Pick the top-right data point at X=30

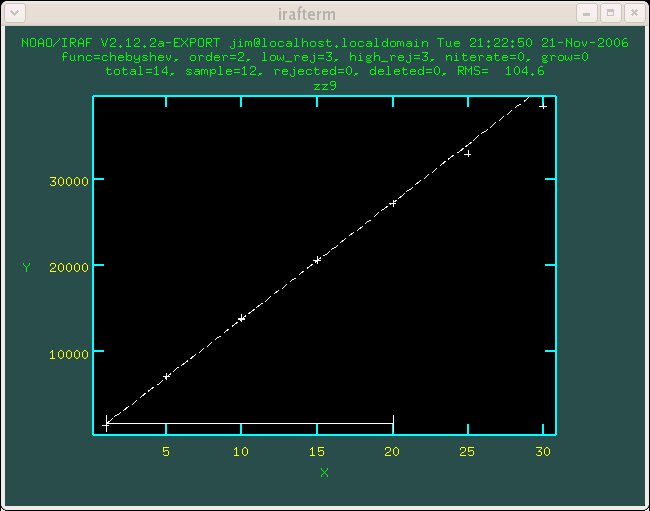542,105
